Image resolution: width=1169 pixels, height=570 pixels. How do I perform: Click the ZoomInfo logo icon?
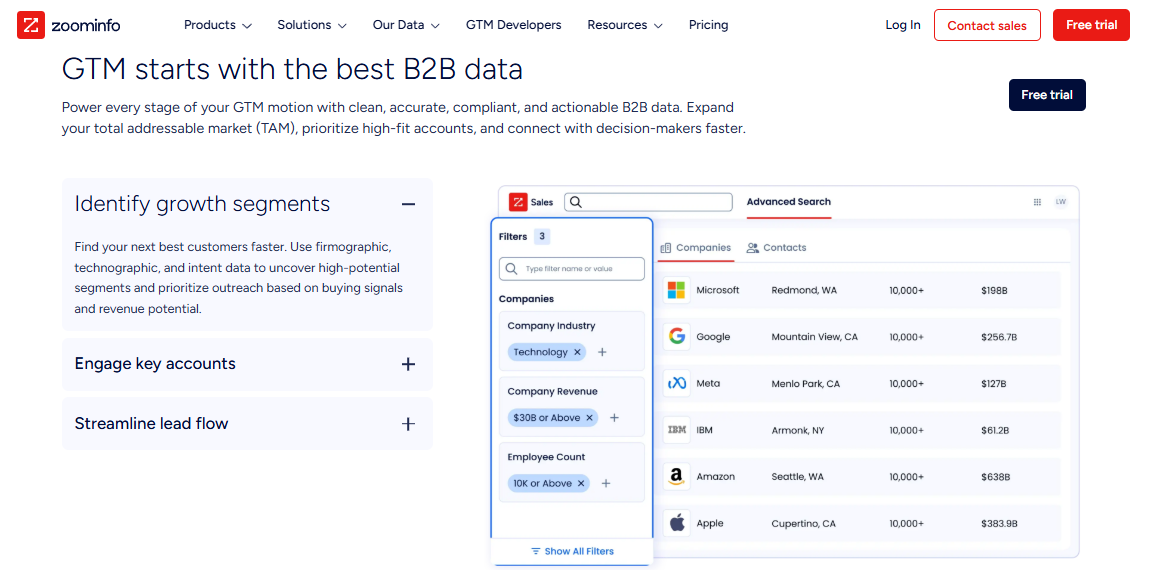(x=31, y=25)
